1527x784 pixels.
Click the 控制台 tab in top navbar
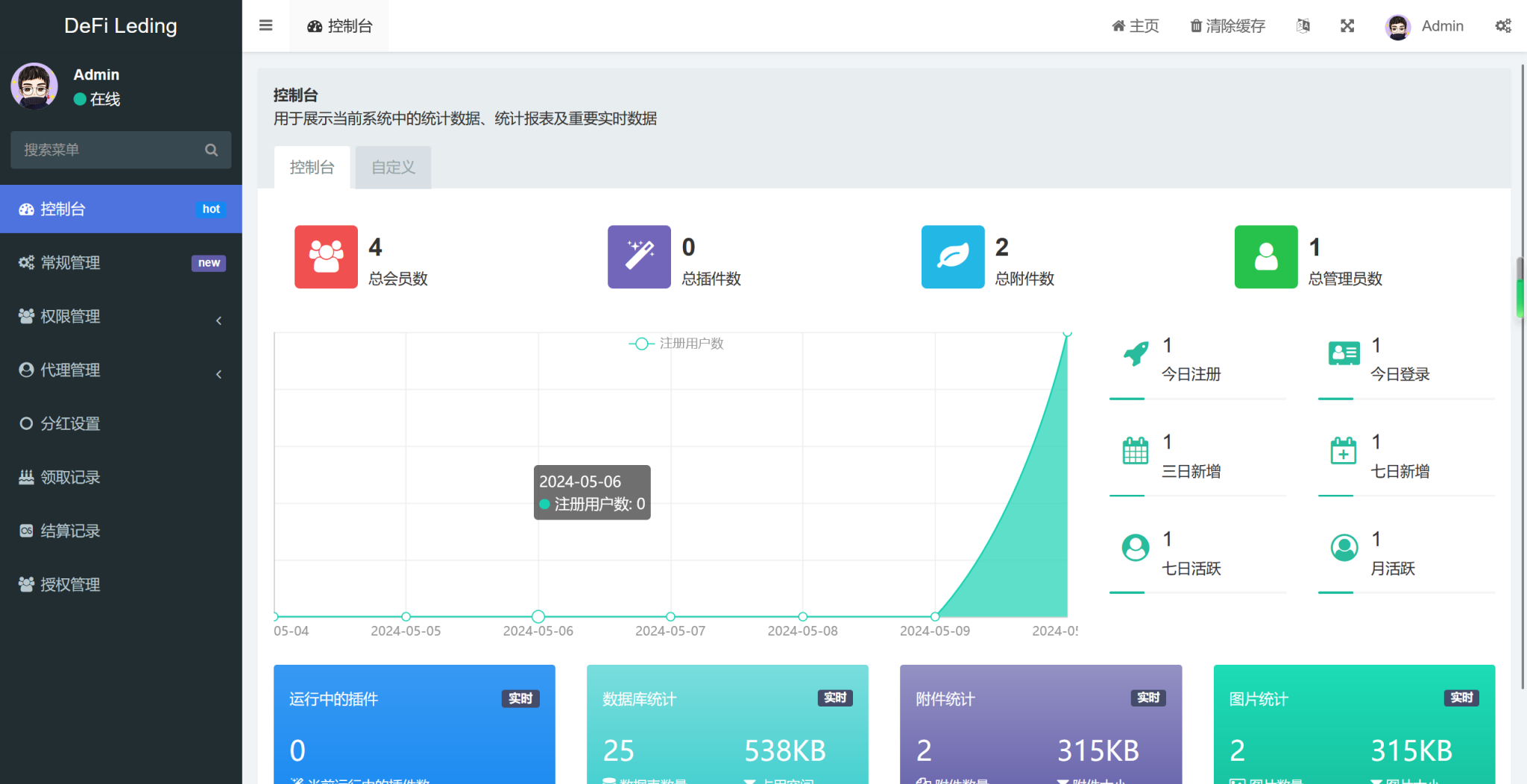tap(339, 26)
